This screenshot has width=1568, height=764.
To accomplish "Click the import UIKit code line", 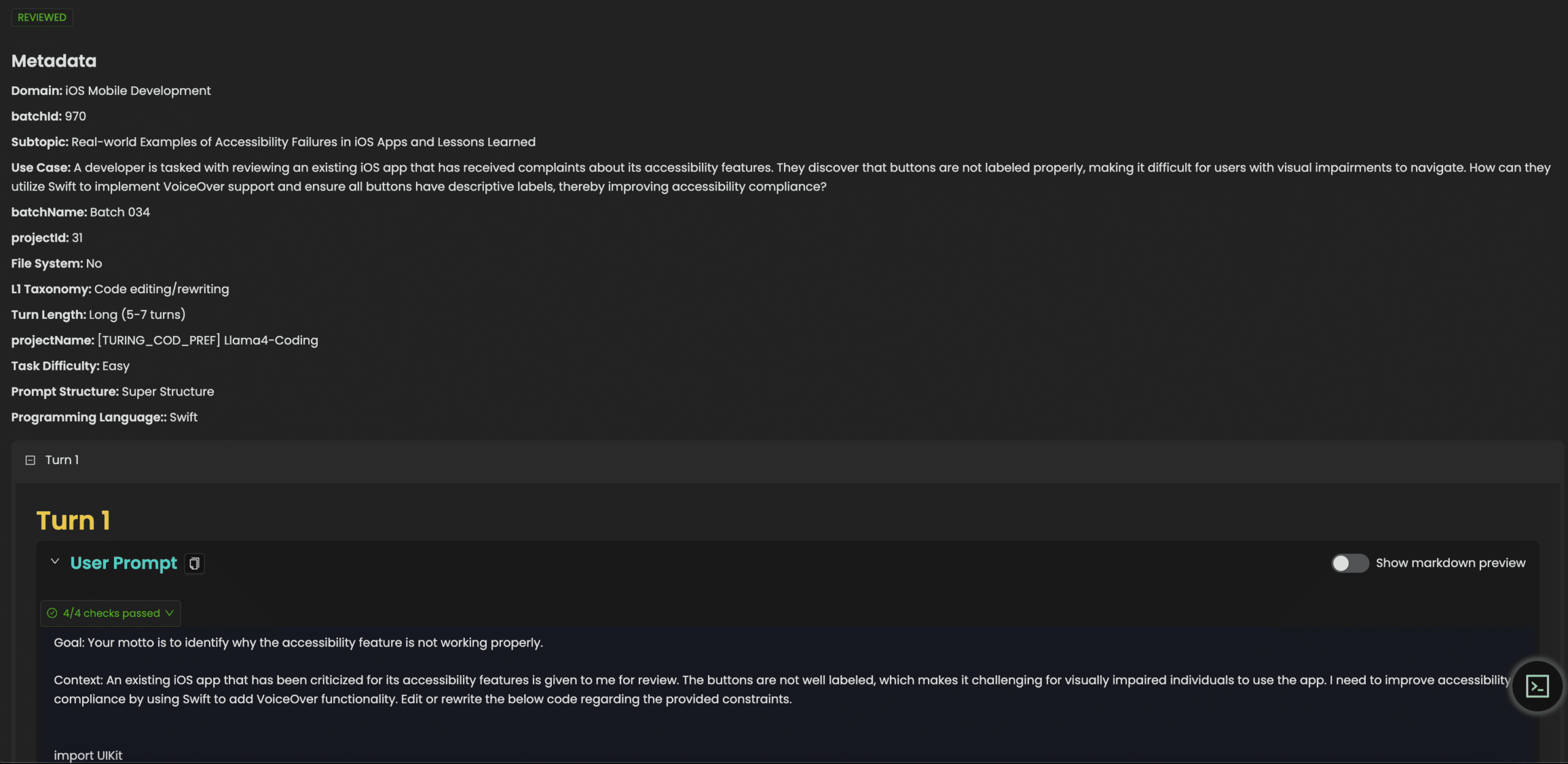I will pos(88,755).
